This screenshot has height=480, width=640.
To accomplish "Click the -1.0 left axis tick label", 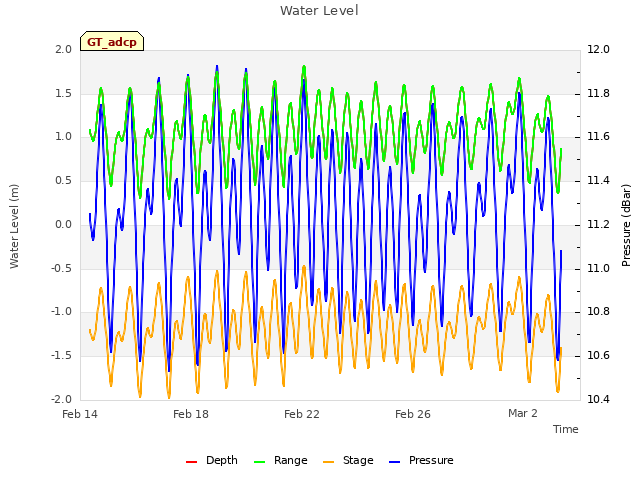I will pyautogui.click(x=62, y=312).
